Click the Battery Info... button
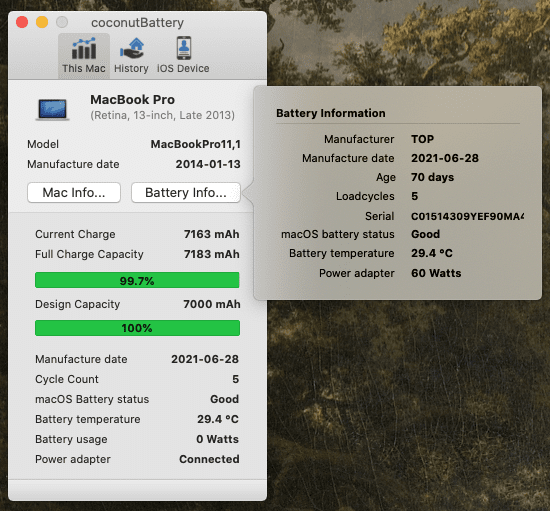The image size is (550, 511). (186, 193)
